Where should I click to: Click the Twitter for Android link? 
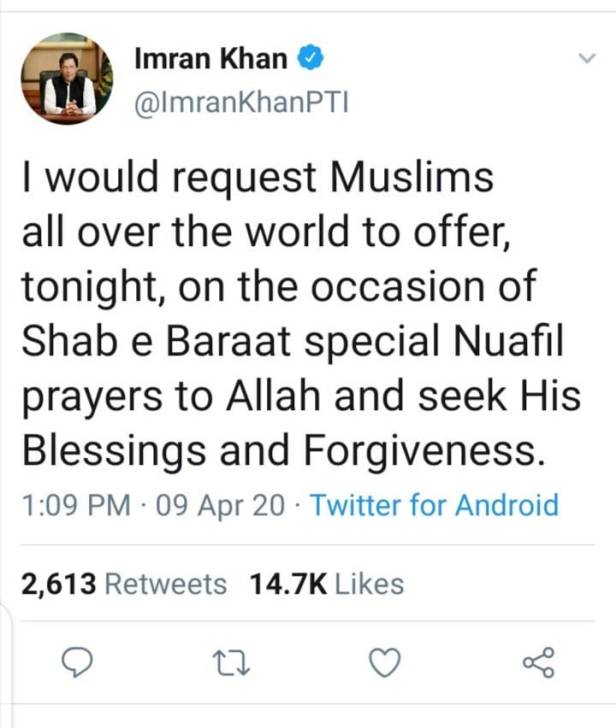coord(434,504)
